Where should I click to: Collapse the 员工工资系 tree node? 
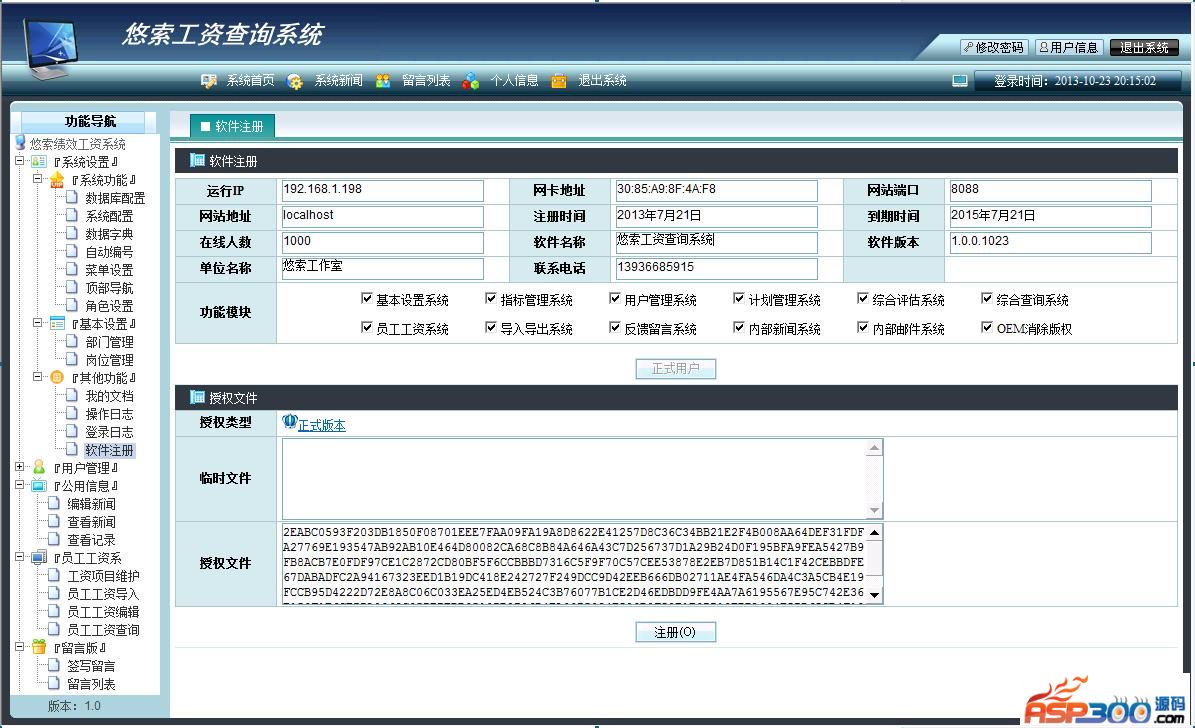(x=21, y=557)
